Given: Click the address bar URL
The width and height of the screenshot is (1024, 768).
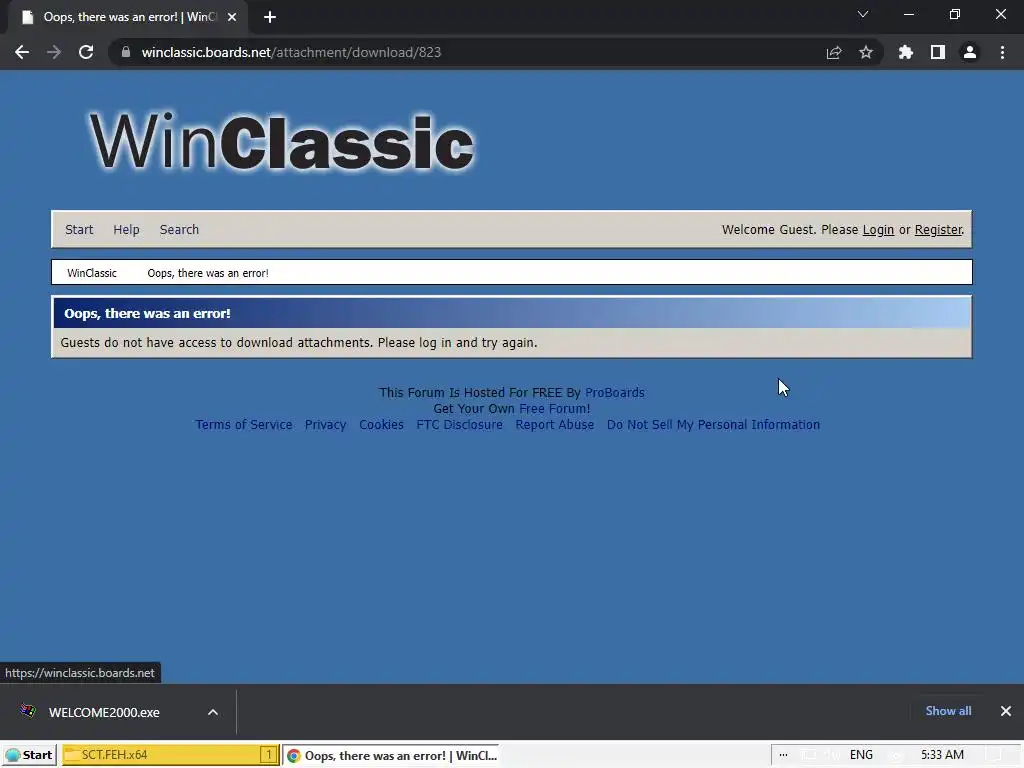Looking at the screenshot, I should coord(291,52).
